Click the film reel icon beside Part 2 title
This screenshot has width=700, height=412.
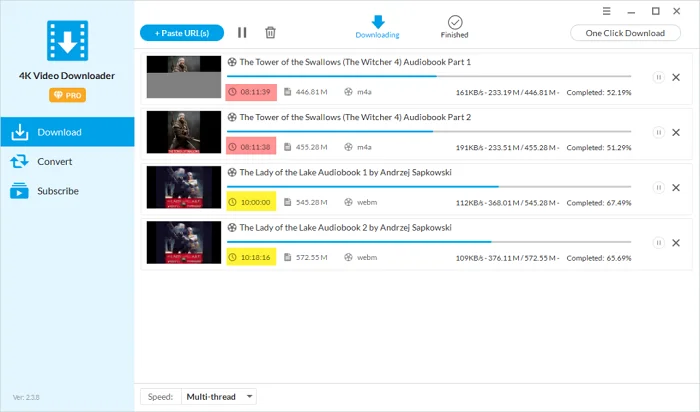[232, 117]
